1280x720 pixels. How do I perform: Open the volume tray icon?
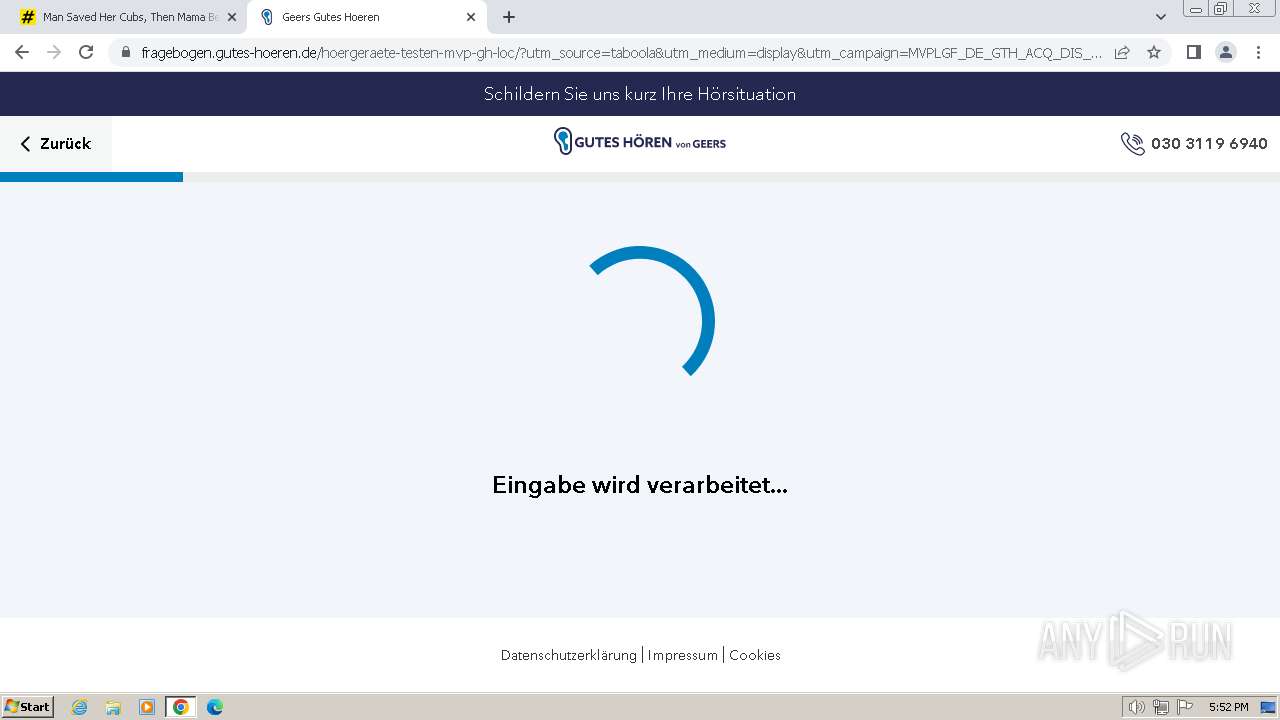point(1137,707)
